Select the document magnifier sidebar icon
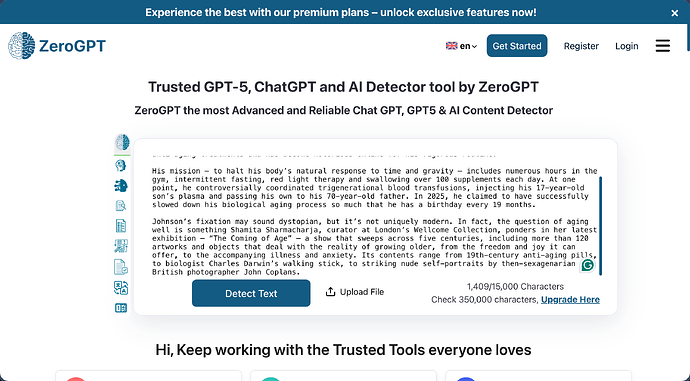690x381 pixels. 121,205
